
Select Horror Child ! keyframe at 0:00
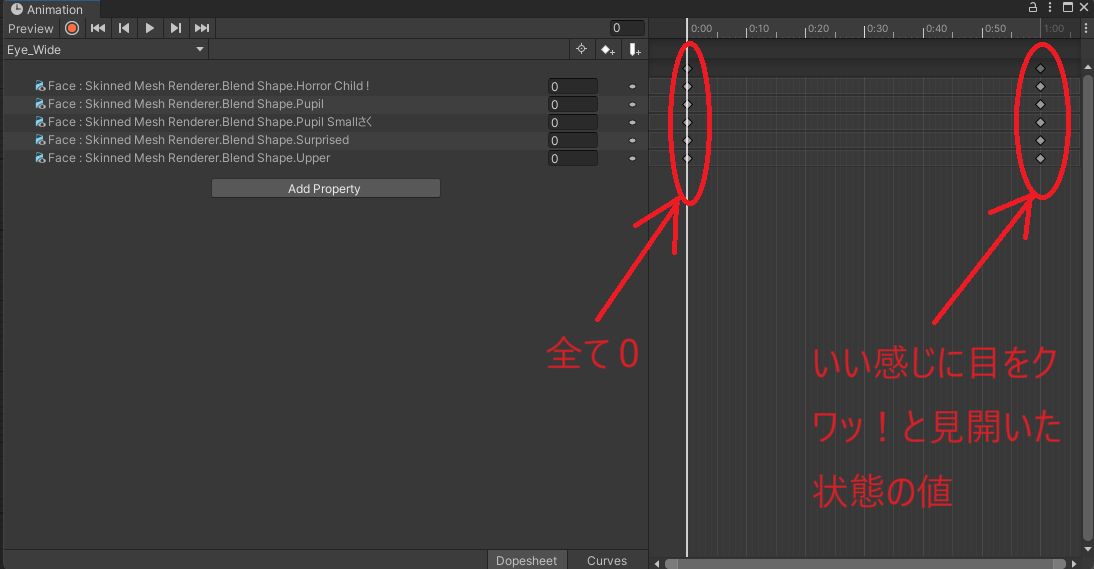687,86
